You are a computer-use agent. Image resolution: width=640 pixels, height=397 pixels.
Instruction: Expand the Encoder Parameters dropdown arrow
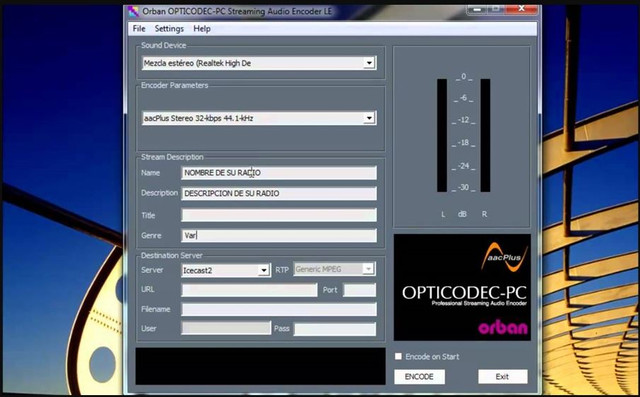[x=369, y=118]
